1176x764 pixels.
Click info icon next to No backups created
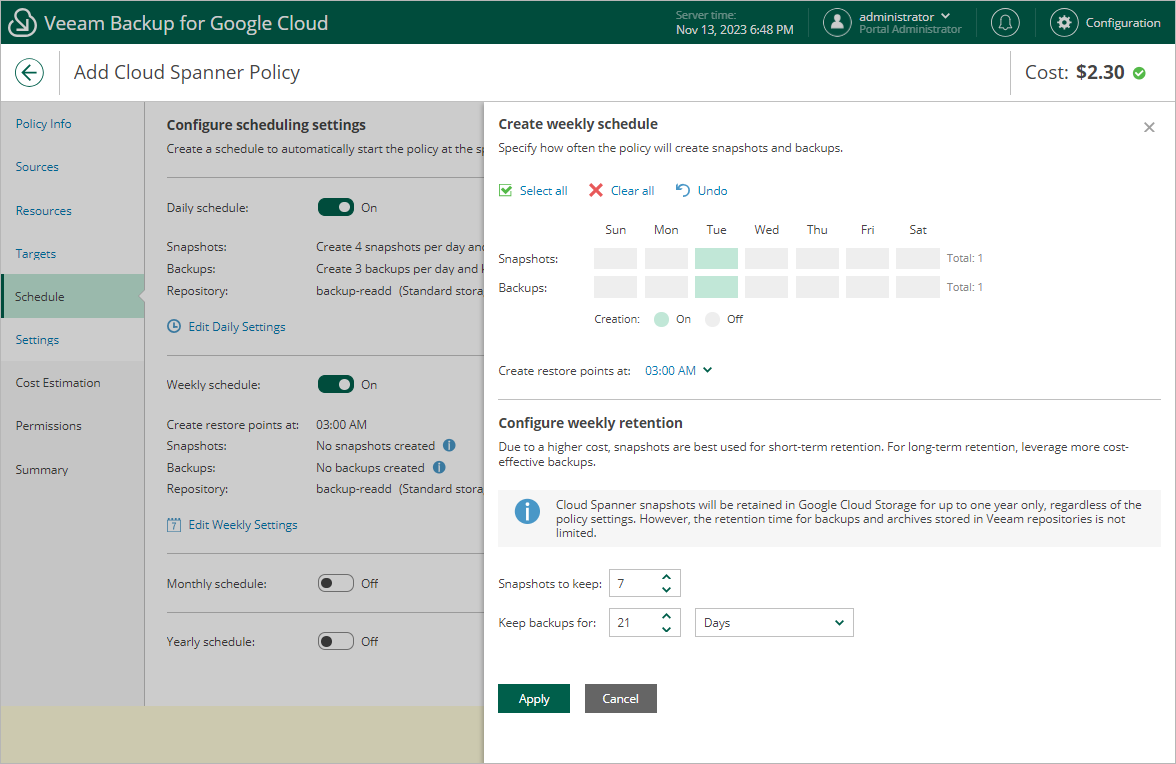click(x=439, y=468)
